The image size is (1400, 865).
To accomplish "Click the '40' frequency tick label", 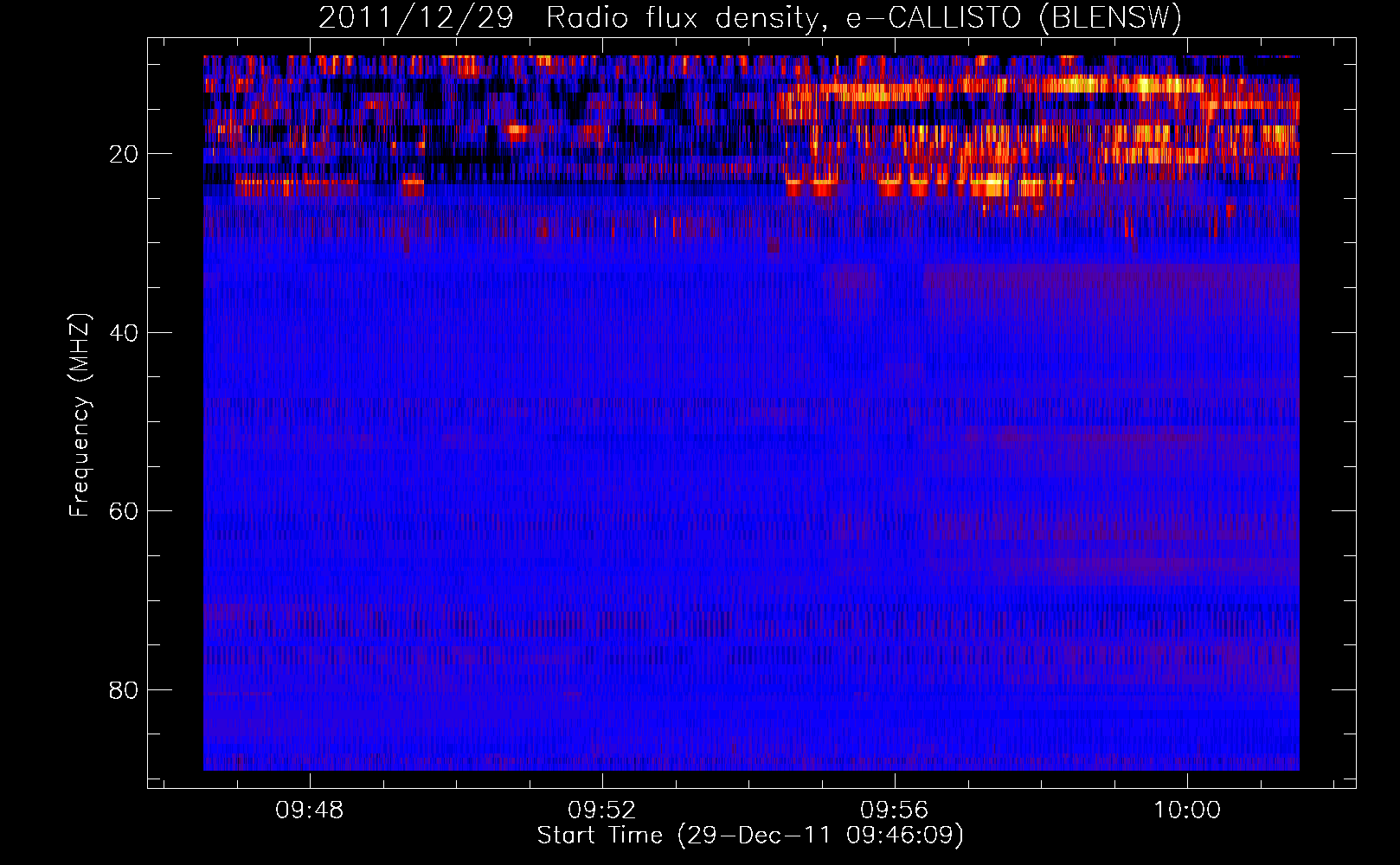I will tap(124, 333).
